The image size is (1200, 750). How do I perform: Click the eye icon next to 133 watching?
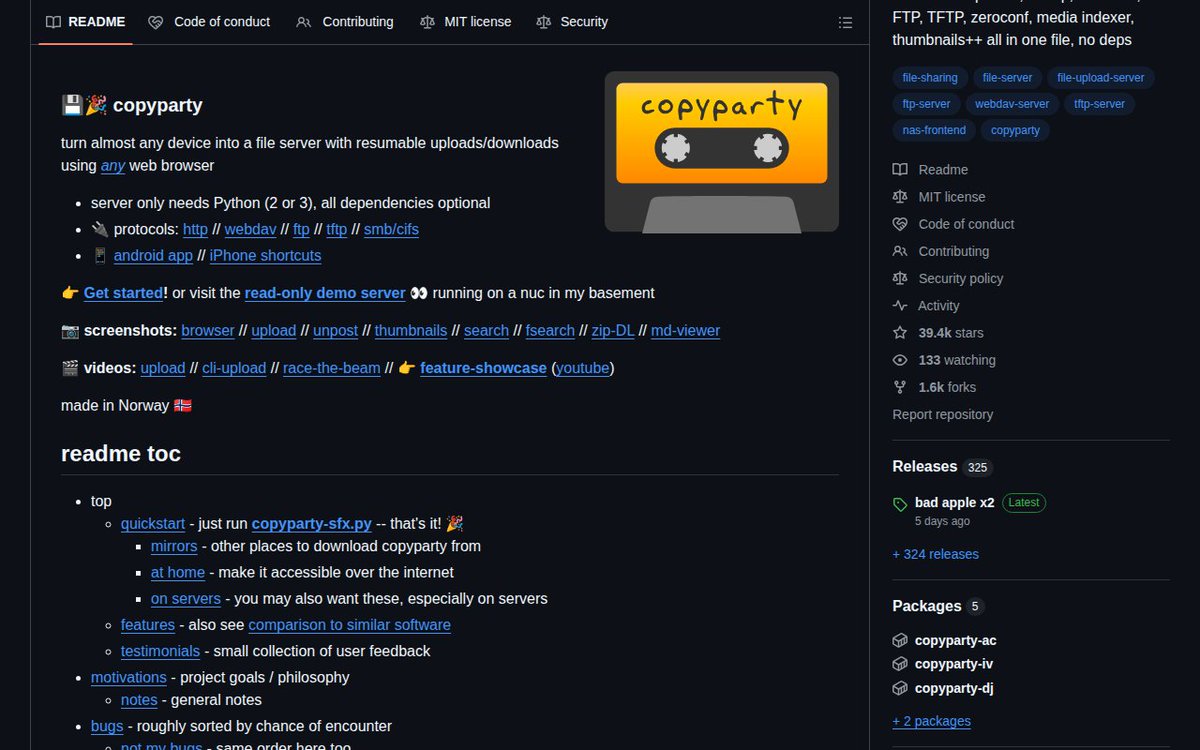(x=900, y=360)
